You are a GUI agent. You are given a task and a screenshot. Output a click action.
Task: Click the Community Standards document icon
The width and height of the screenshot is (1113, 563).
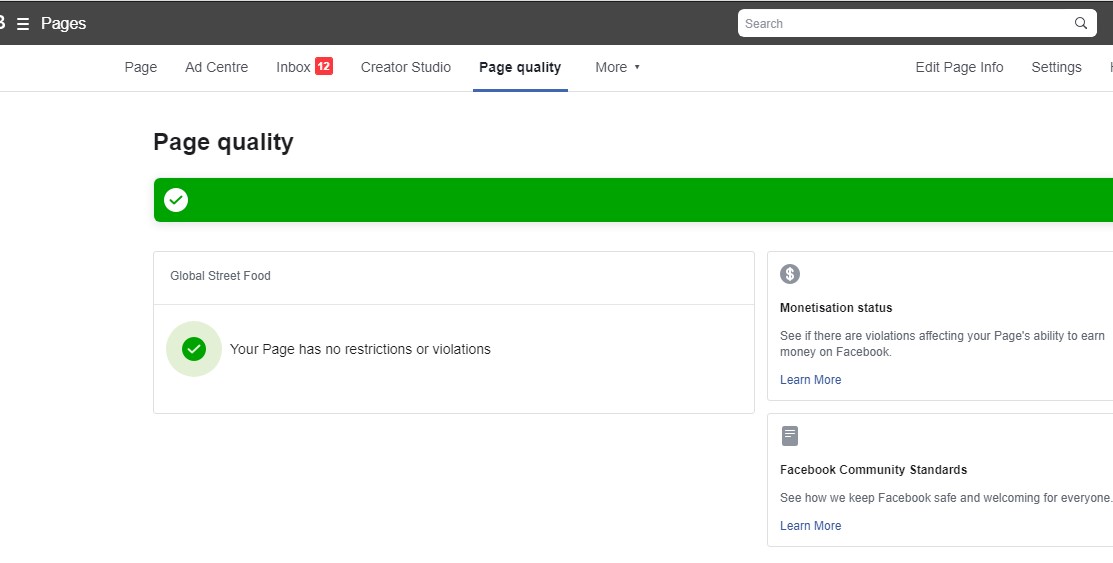tap(789, 436)
